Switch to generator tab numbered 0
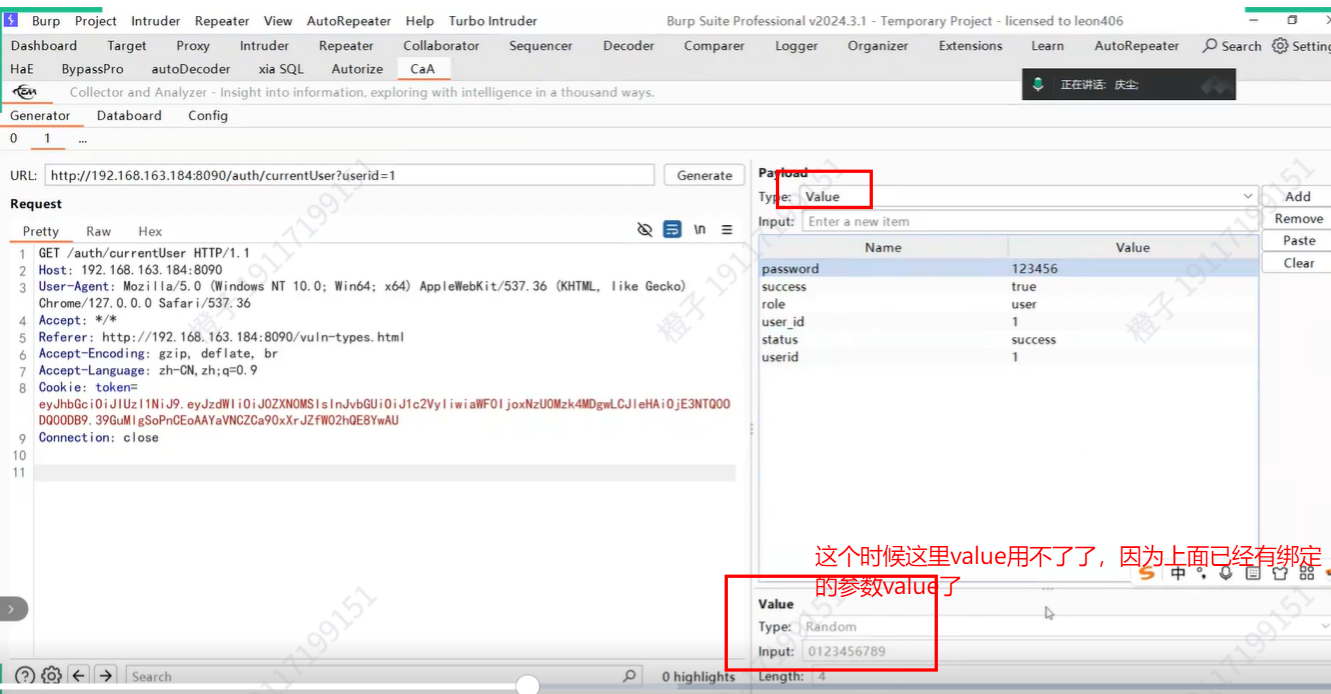Image resolution: width=1331 pixels, height=694 pixels. (x=14, y=139)
